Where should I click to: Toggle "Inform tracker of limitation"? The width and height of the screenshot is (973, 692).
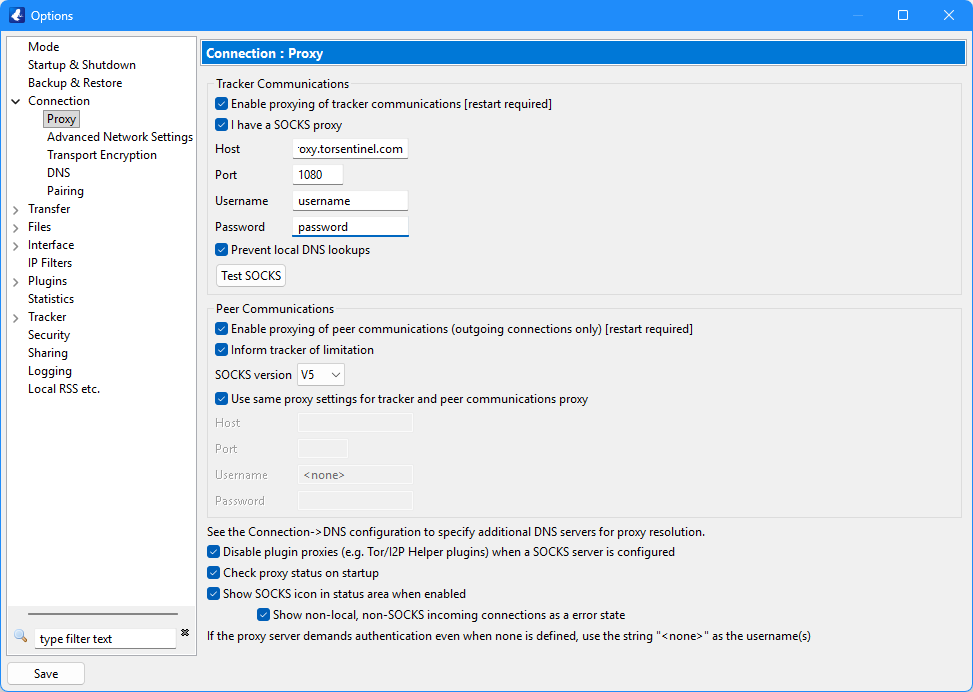pos(221,349)
